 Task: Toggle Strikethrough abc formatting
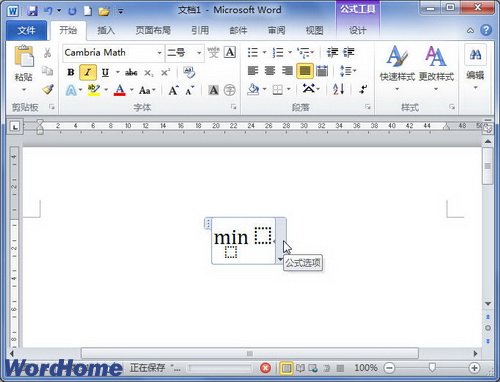tap(131, 72)
